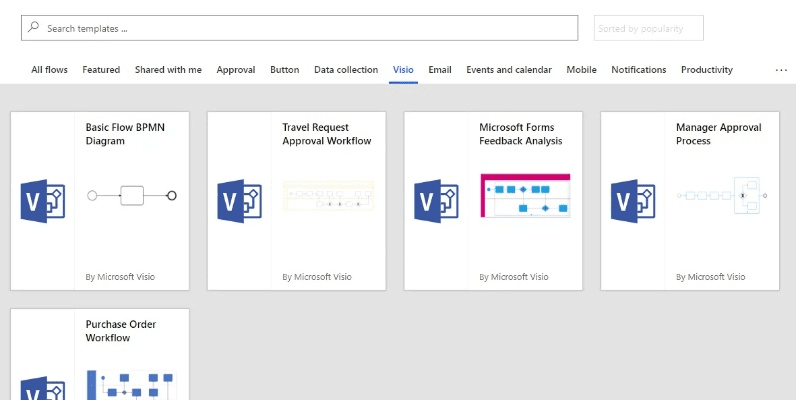This screenshot has width=796, height=400.
Task: Open Microsoft Forms Feedback Analysis diagram preview
Action: 524,195
